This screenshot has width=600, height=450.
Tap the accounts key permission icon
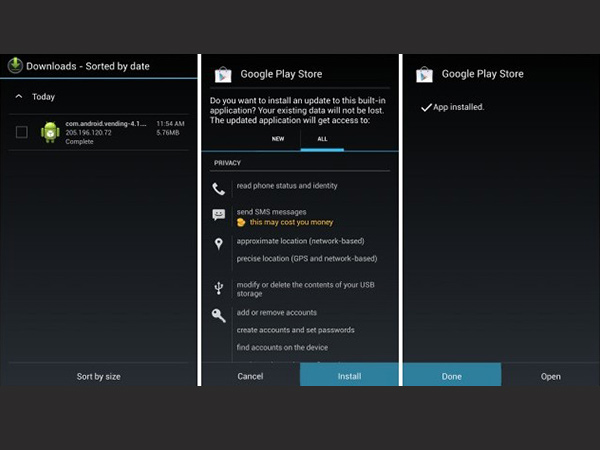(x=218, y=316)
